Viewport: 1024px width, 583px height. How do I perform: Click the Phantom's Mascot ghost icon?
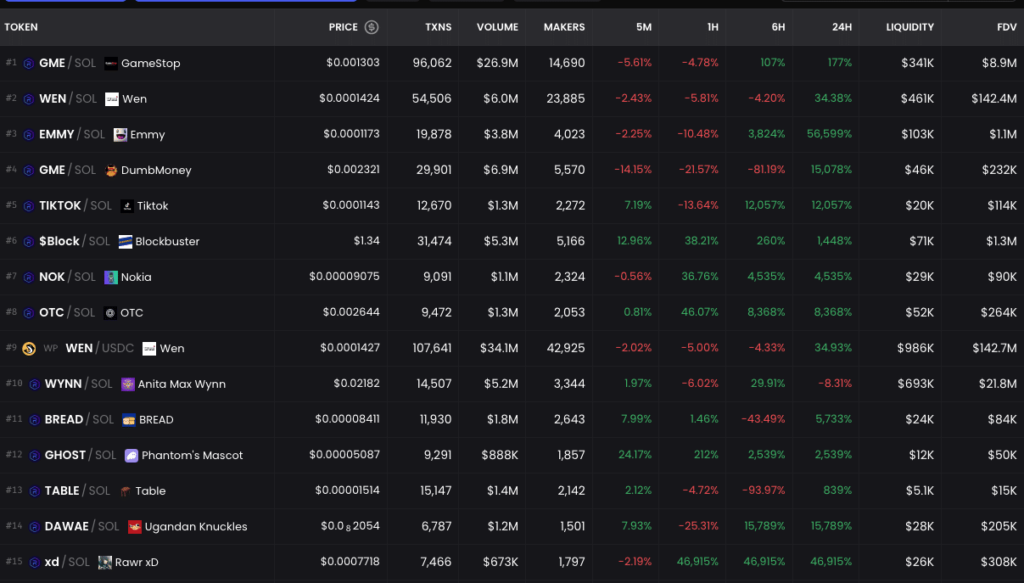[x=132, y=455]
